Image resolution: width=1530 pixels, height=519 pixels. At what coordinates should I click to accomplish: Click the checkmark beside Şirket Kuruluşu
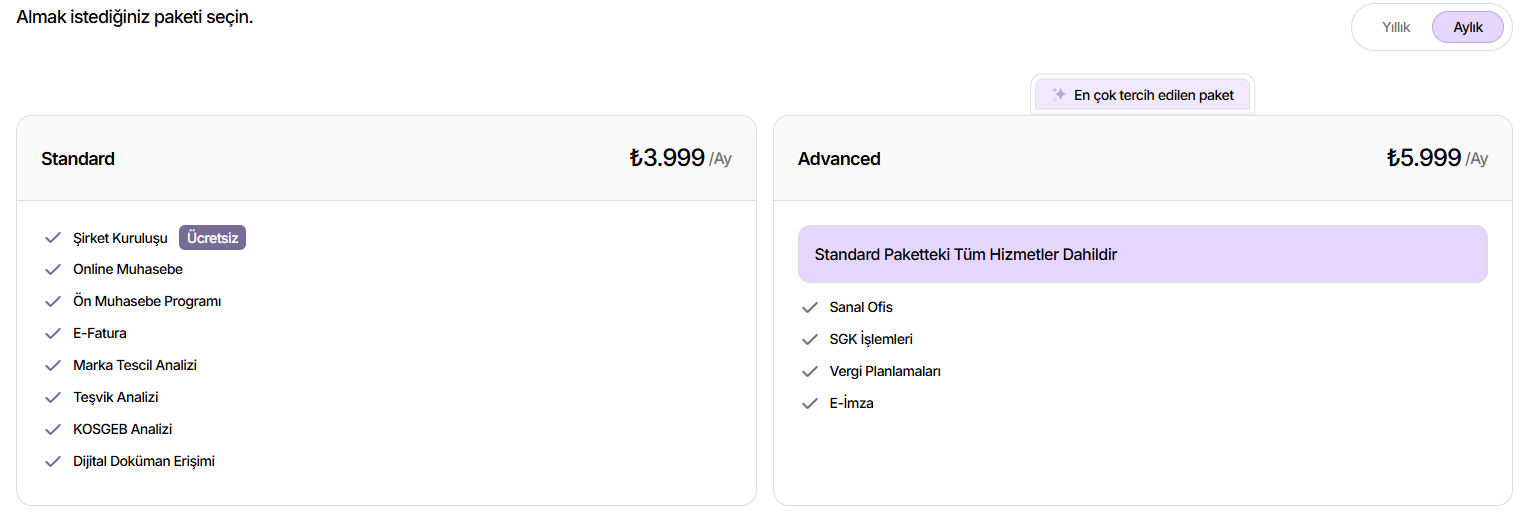click(x=53, y=238)
